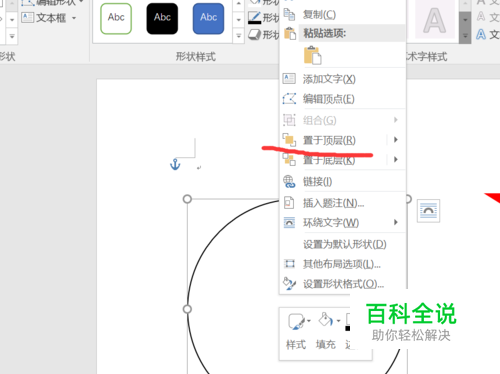
Task: Select the blue filled Abc shape style
Action: pos(208,19)
